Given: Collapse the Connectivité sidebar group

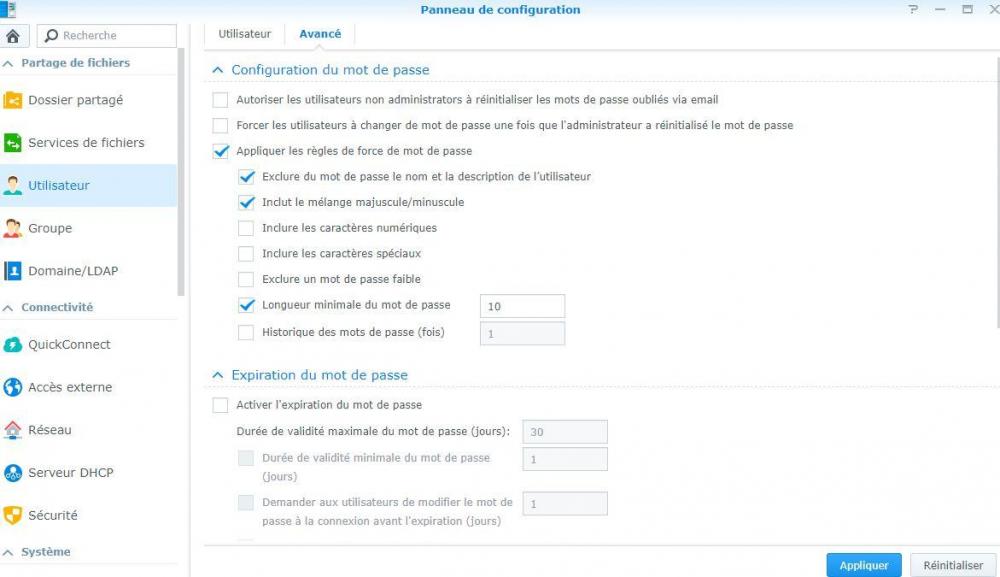Looking at the screenshot, I should point(9,308).
